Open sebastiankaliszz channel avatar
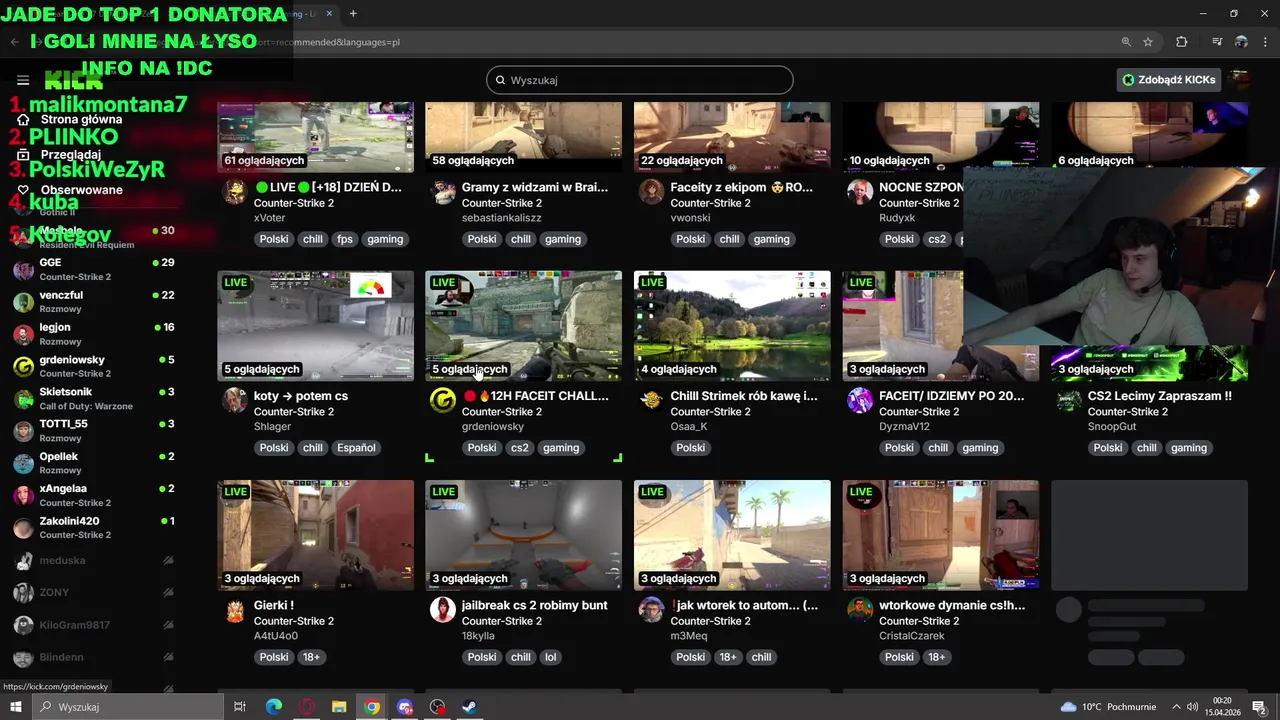 443,192
